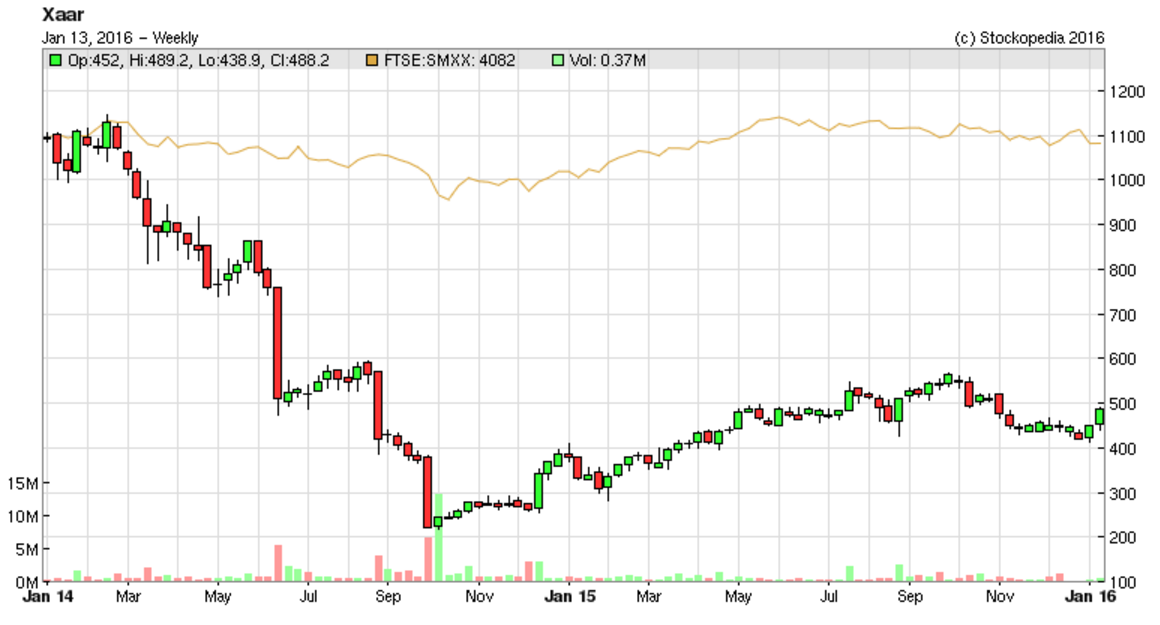Screen dimensions: 1160x625
Task: Click the 'Nov' date label before Jan 15
Action: pos(479,596)
